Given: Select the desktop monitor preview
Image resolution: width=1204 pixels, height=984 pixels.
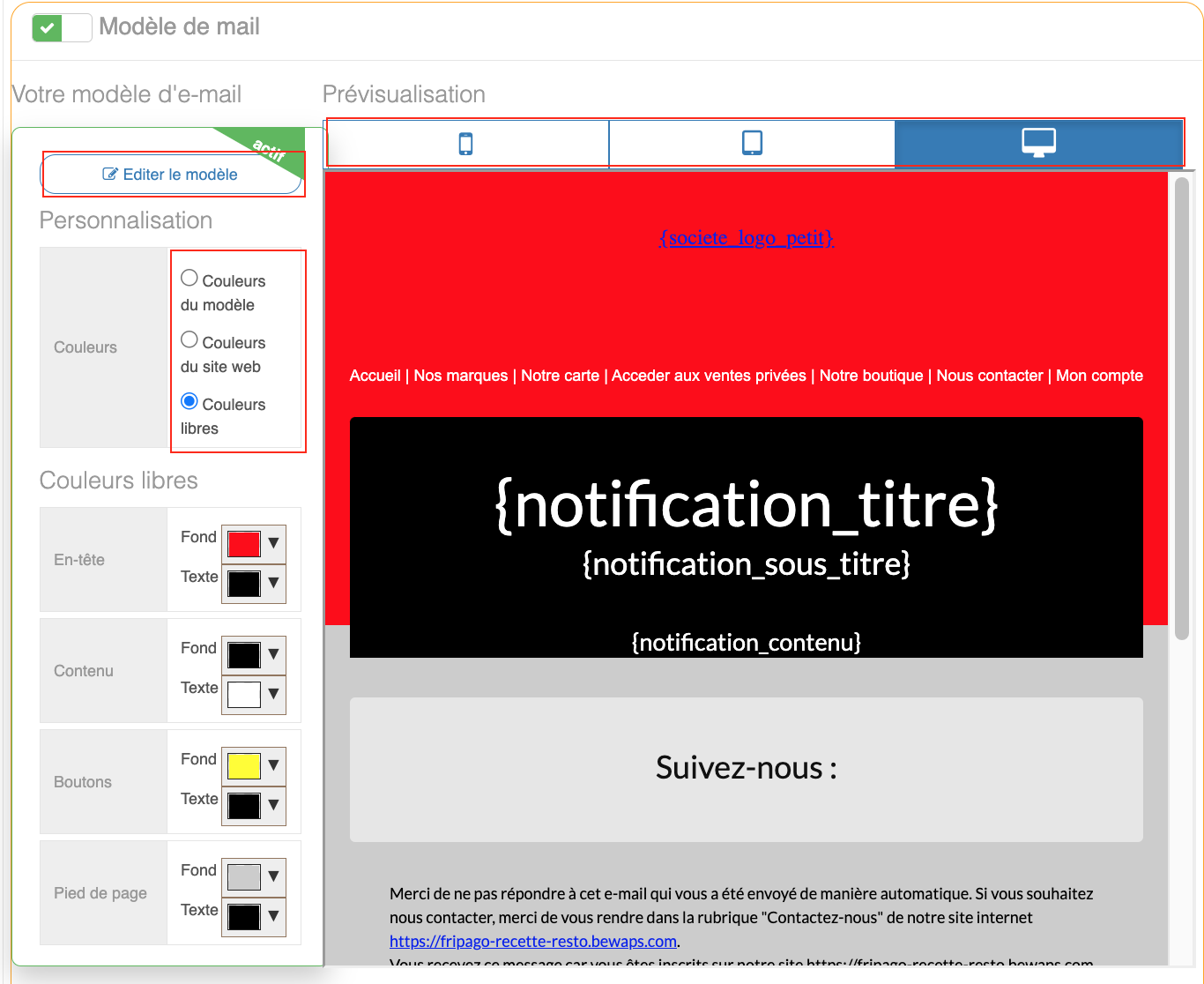Looking at the screenshot, I should pos(1038,143).
